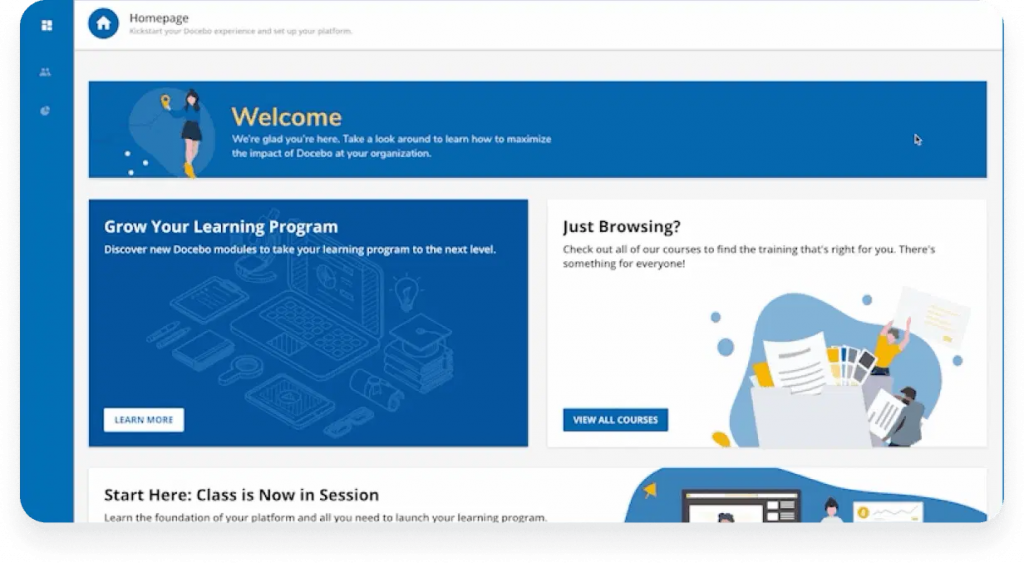Click Start Here: Class is Now in Session
This screenshot has width=1024, height=563.
pyautogui.click(x=241, y=495)
